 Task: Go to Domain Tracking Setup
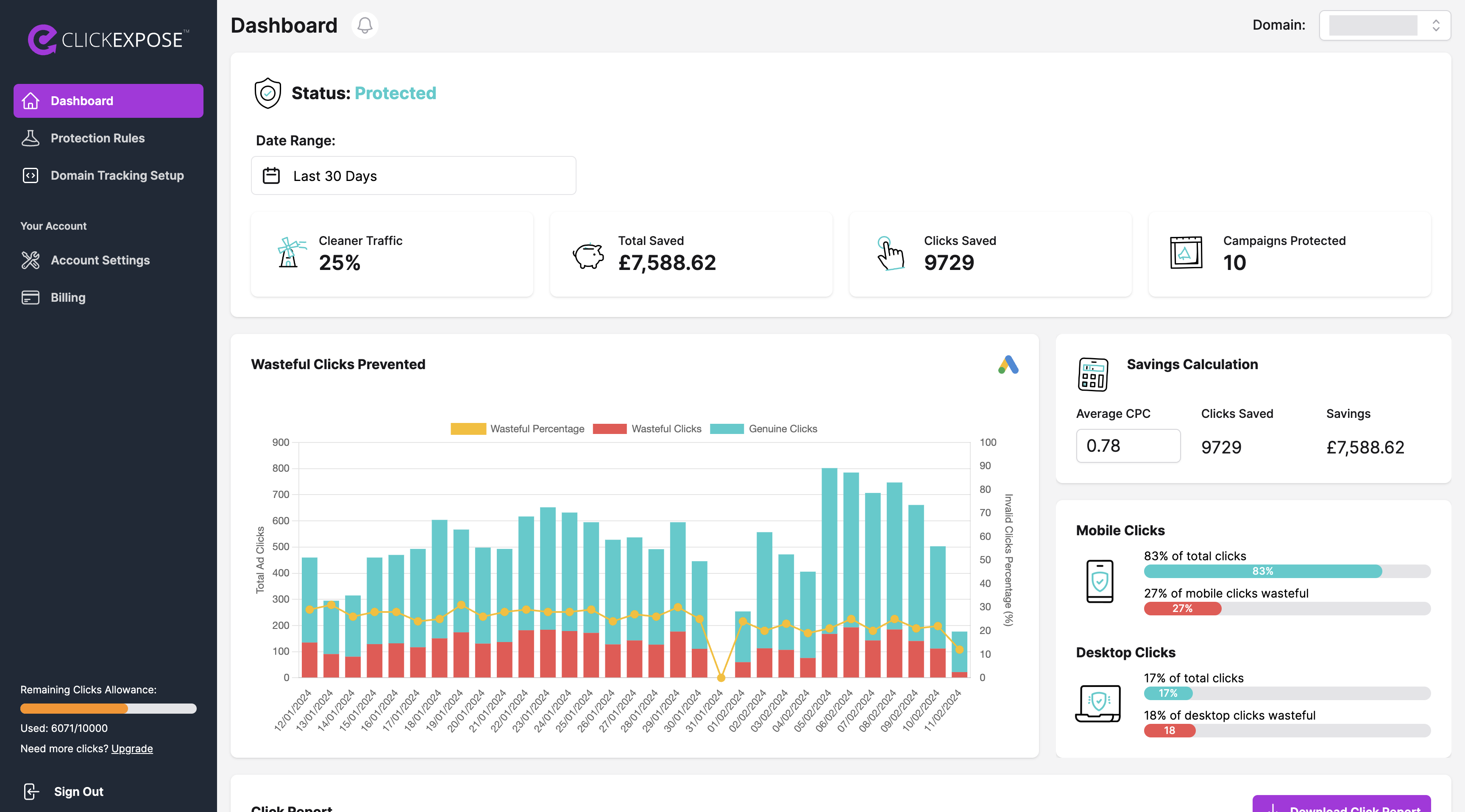pos(117,176)
